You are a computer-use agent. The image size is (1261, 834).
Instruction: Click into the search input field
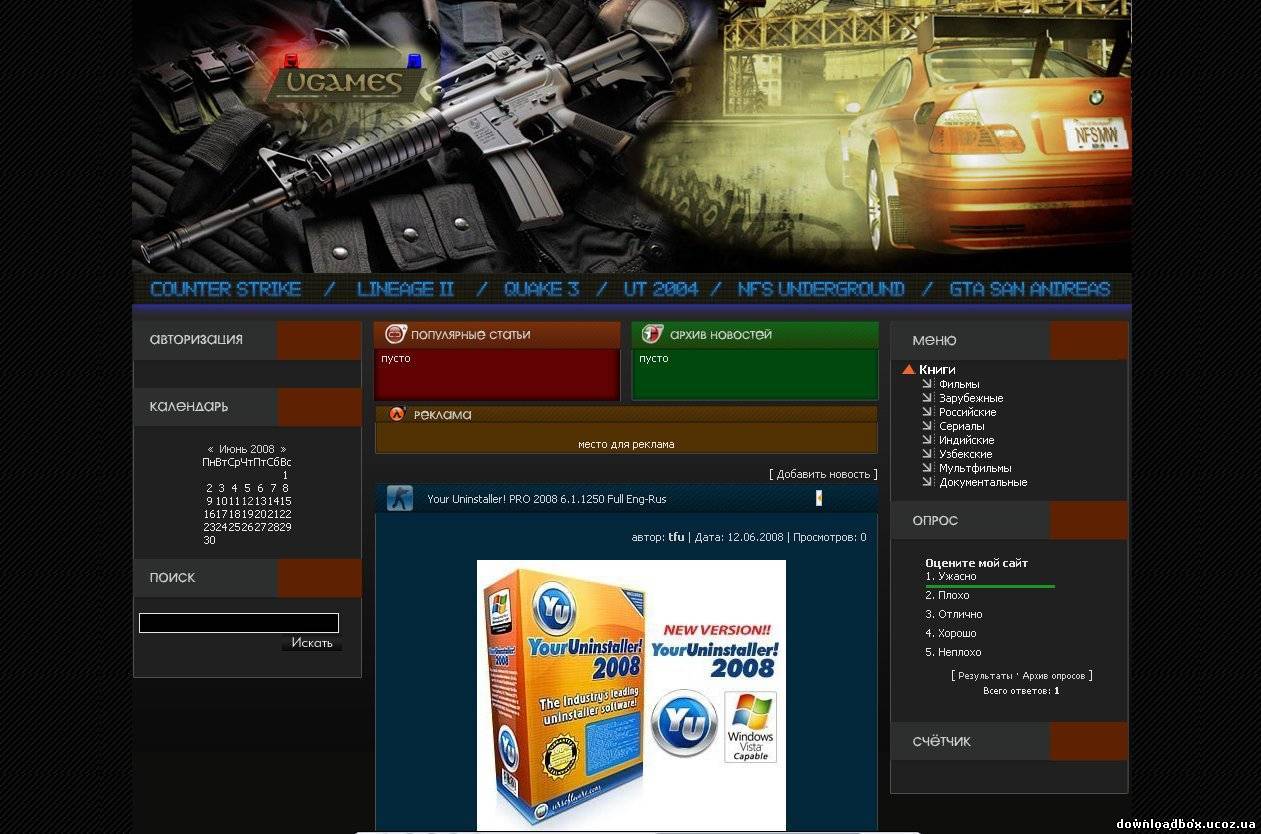pos(239,623)
